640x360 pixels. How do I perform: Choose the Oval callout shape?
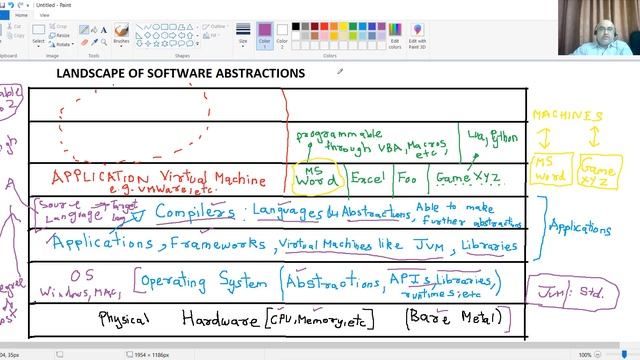coord(181,43)
